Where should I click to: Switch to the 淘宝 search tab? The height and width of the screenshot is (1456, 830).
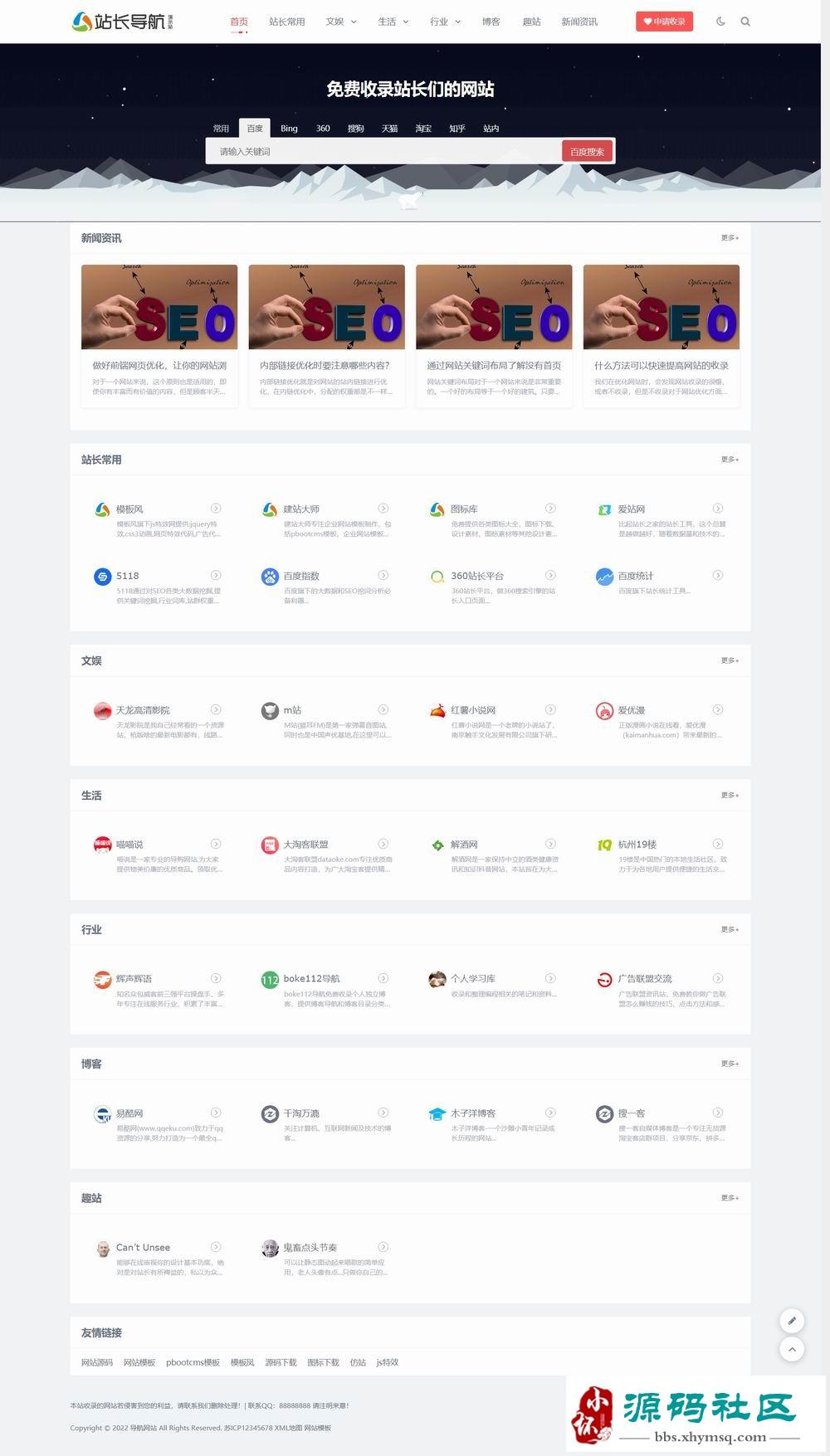click(x=423, y=129)
